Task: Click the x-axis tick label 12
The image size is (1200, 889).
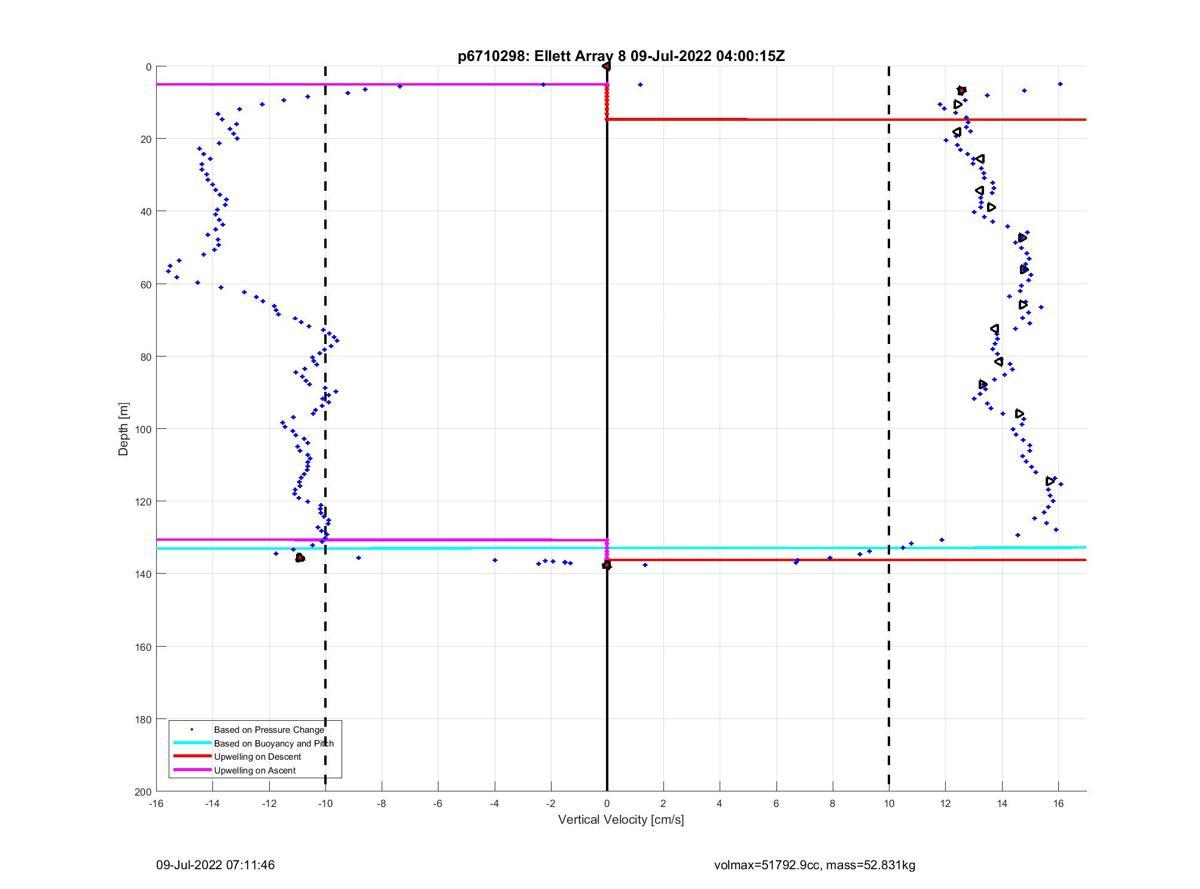Action: [x=945, y=803]
